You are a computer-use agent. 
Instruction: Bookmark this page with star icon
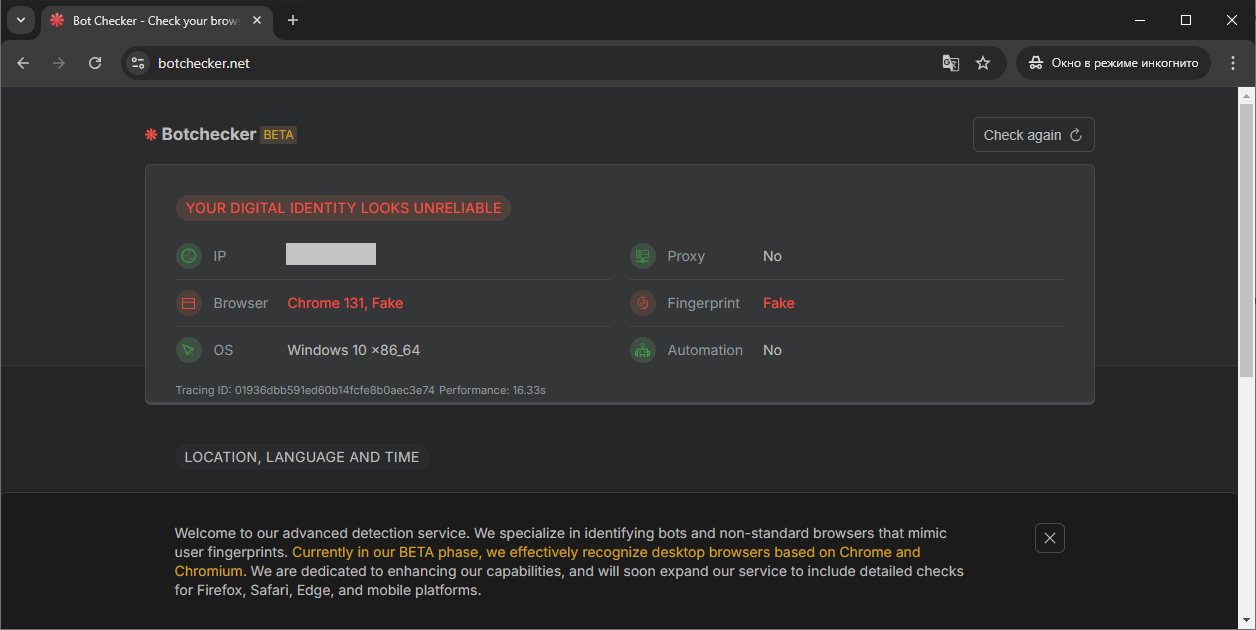click(x=983, y=63)
